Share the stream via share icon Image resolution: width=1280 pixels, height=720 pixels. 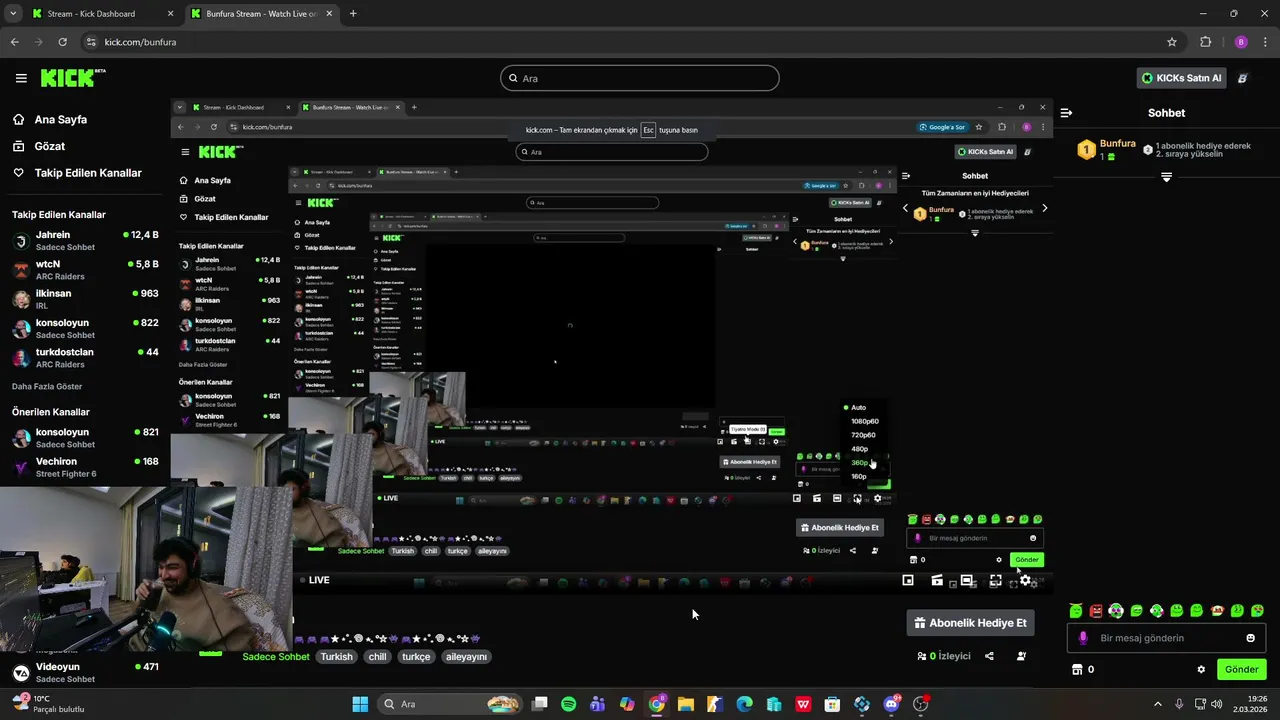[989, 656]
